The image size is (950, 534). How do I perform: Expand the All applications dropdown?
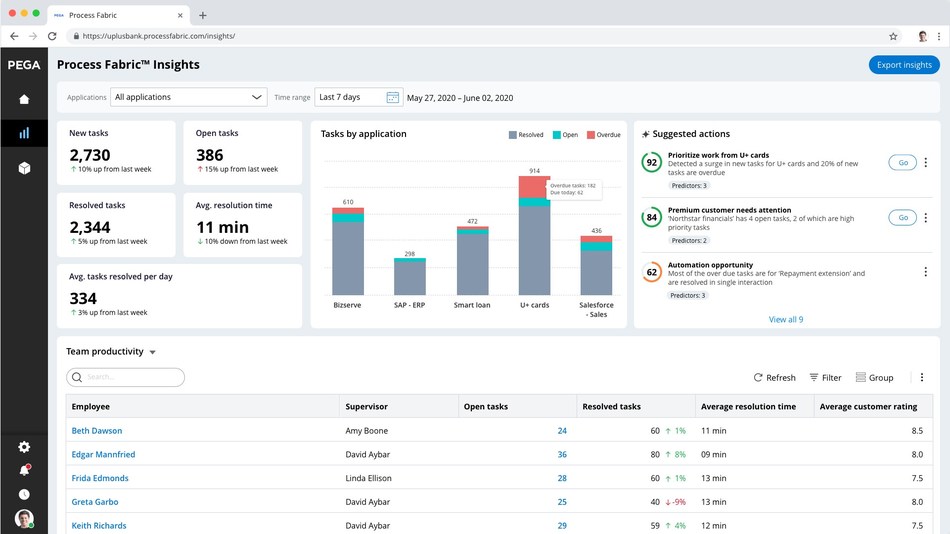click(x=188, y=97)
